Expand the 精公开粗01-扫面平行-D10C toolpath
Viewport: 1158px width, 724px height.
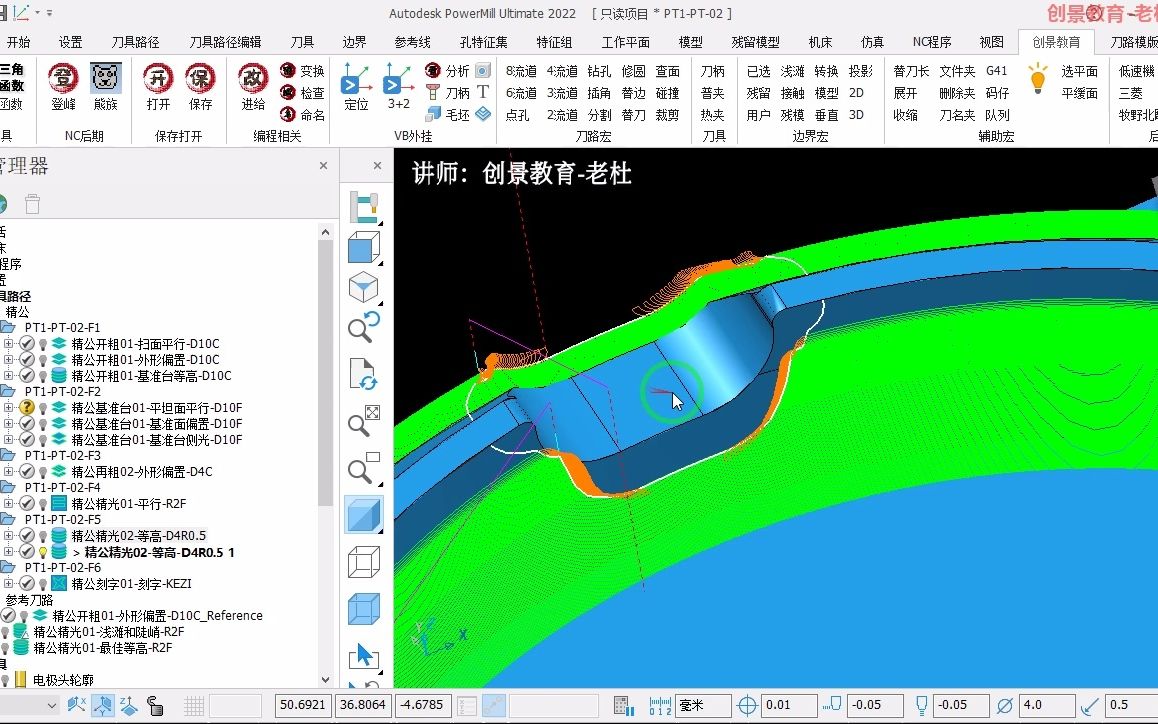[x=8, y=344]
